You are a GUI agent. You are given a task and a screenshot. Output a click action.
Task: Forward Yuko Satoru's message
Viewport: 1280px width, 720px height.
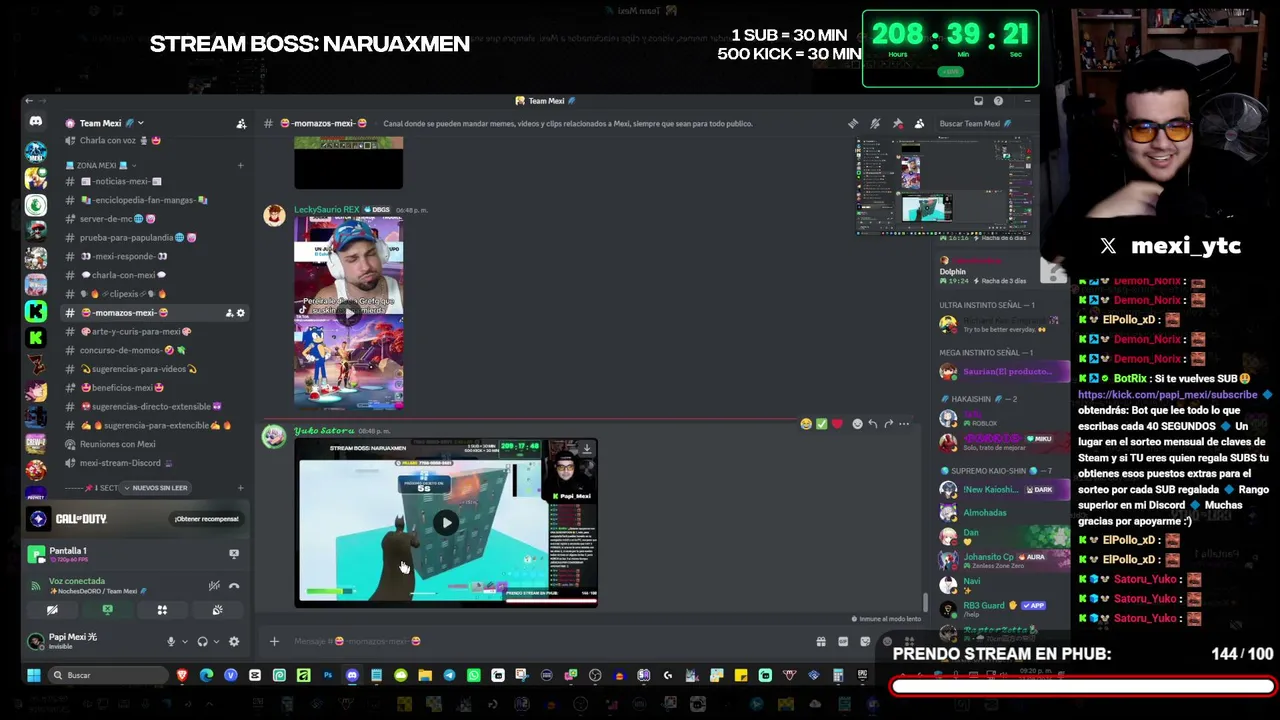click(x=888, y=424)
